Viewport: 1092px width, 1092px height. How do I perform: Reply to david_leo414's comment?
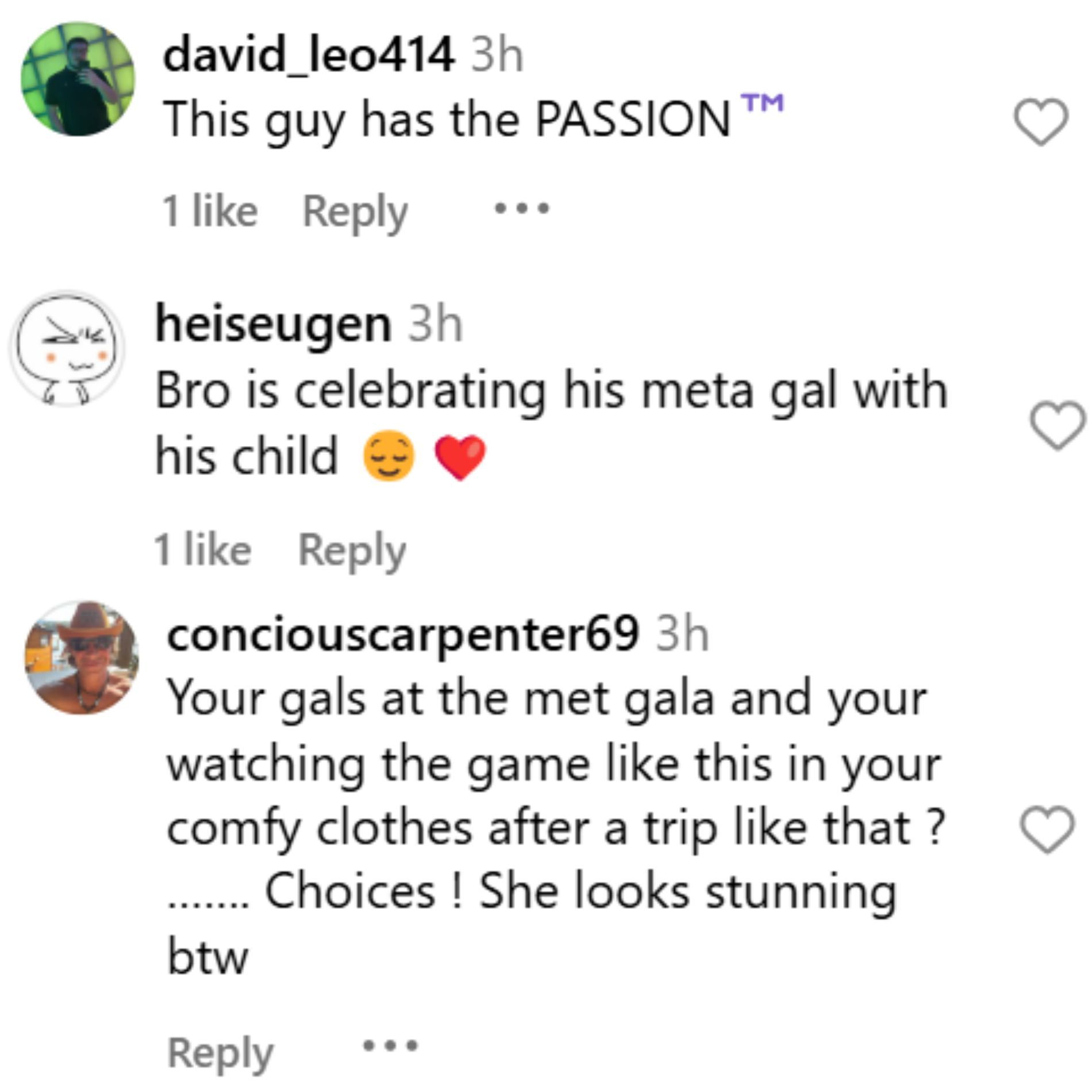tap(355, 212)
